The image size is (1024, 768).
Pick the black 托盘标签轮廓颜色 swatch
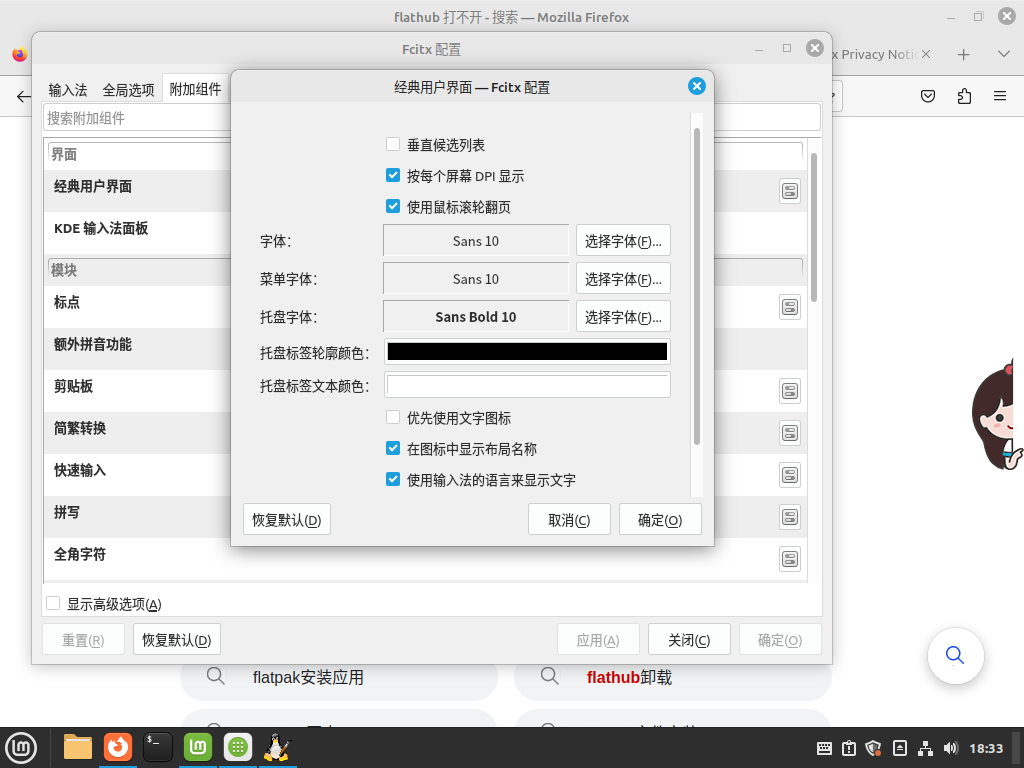(527, 352)
